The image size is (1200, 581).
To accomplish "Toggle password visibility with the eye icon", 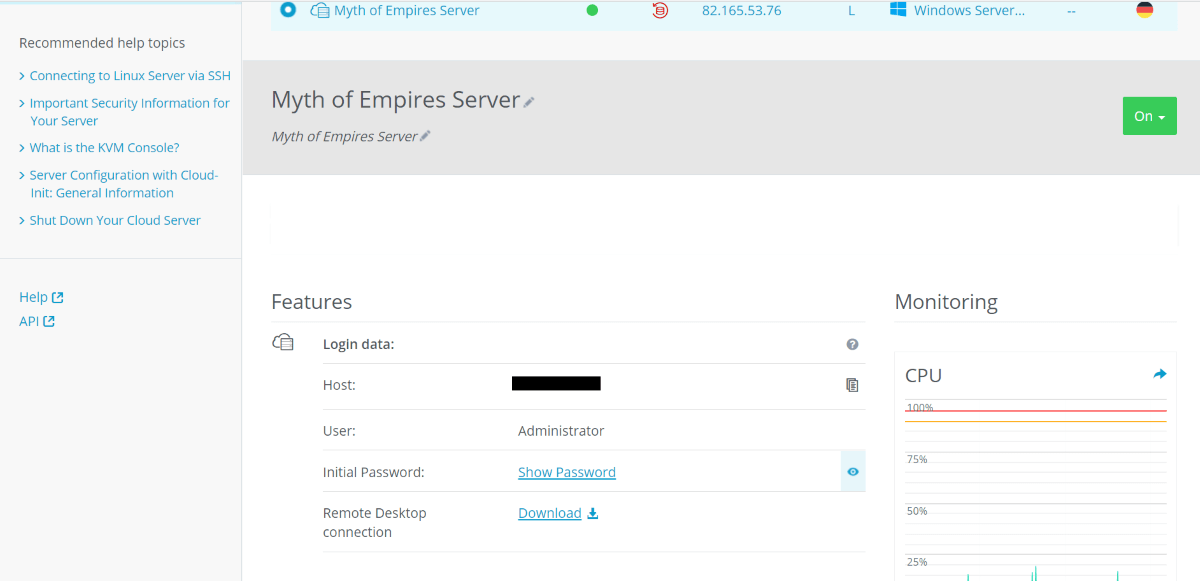I will point(853,472).
